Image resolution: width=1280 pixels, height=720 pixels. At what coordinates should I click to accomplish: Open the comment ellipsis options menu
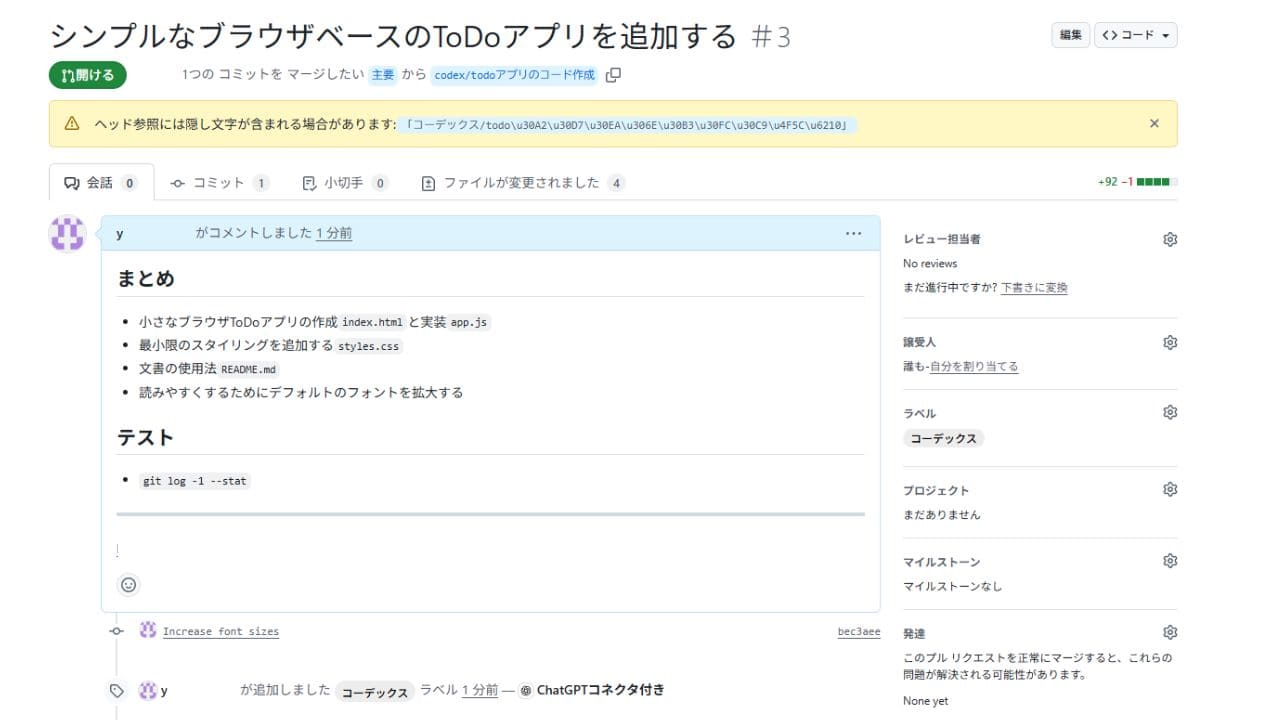click(853, 233)
